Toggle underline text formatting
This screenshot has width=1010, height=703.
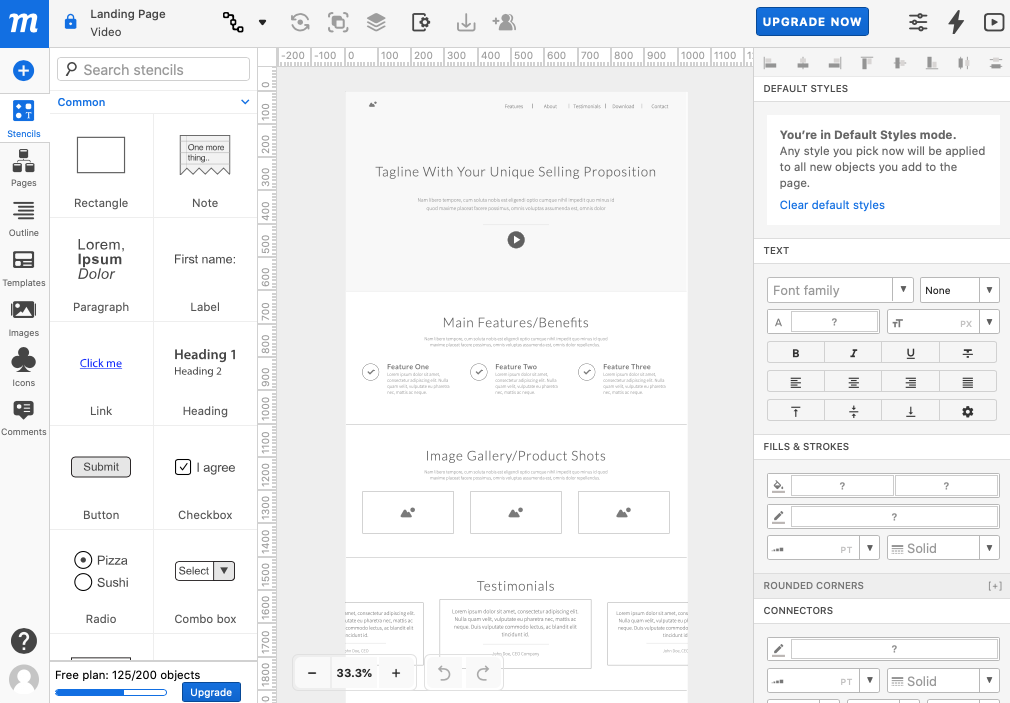coord(910,353)
